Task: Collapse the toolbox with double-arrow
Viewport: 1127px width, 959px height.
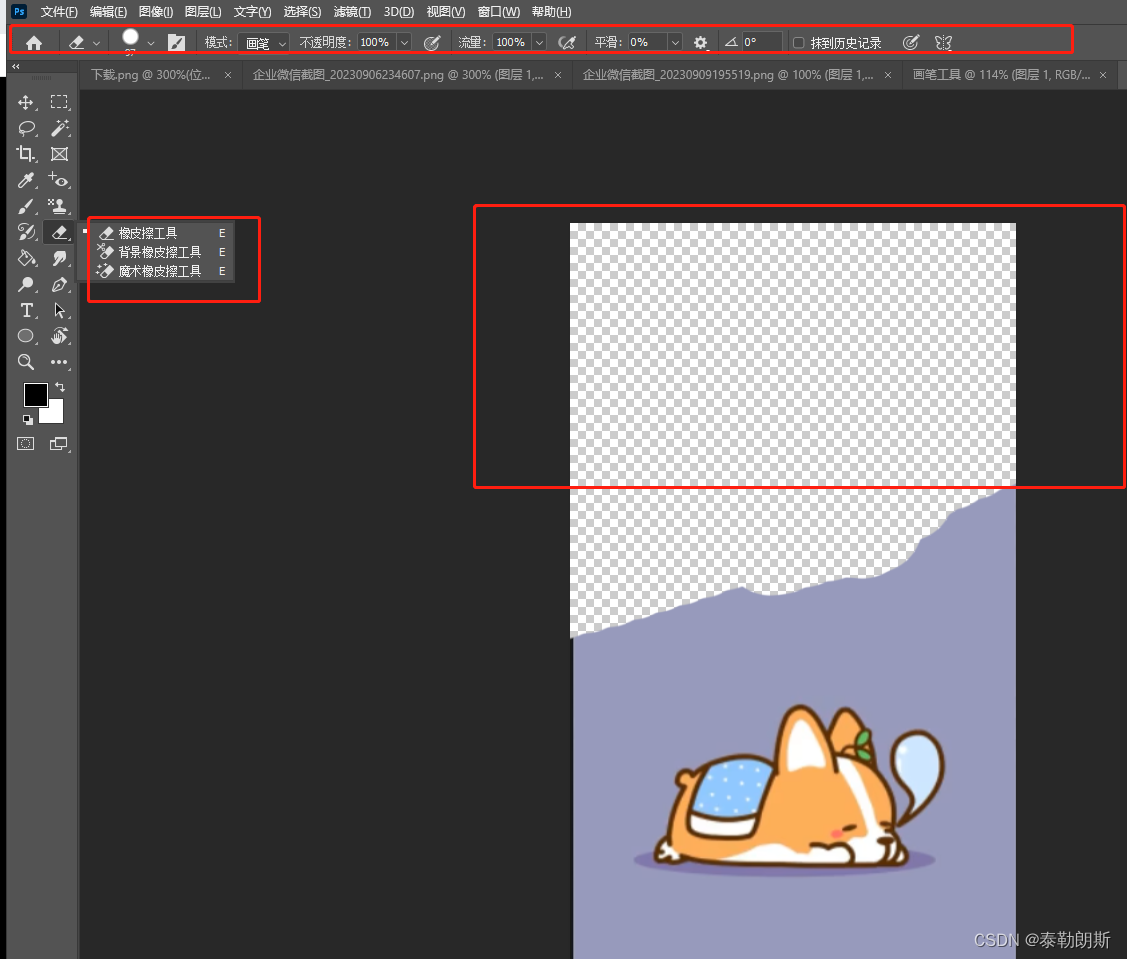Action: tap(16, 66)
